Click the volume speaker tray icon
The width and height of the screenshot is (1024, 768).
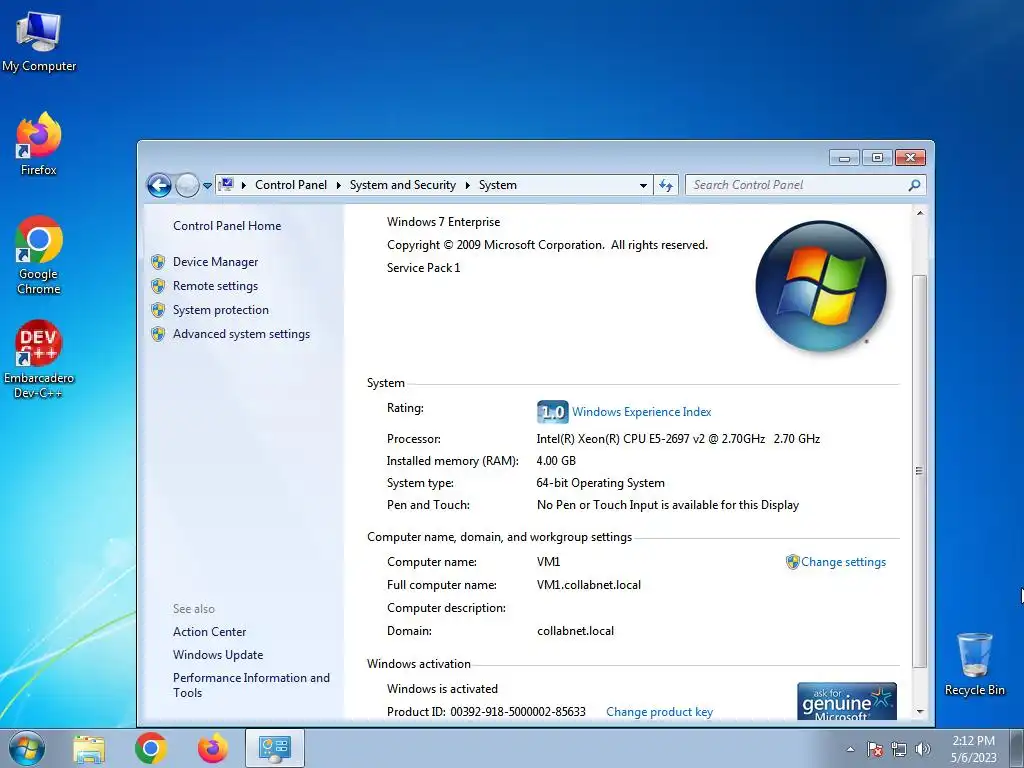point(923,749)
